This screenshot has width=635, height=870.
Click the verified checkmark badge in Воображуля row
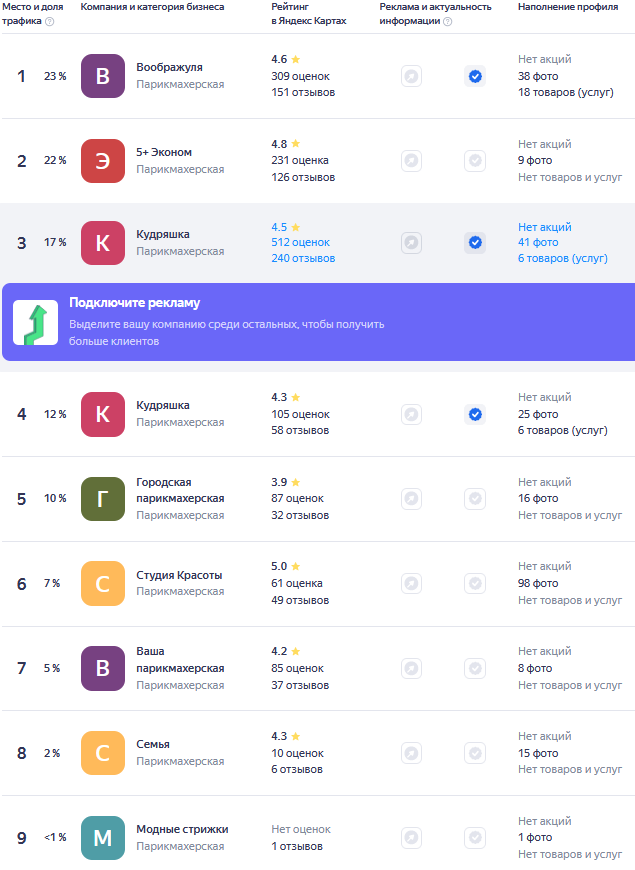pyautogui.click(x=475, y=76)
